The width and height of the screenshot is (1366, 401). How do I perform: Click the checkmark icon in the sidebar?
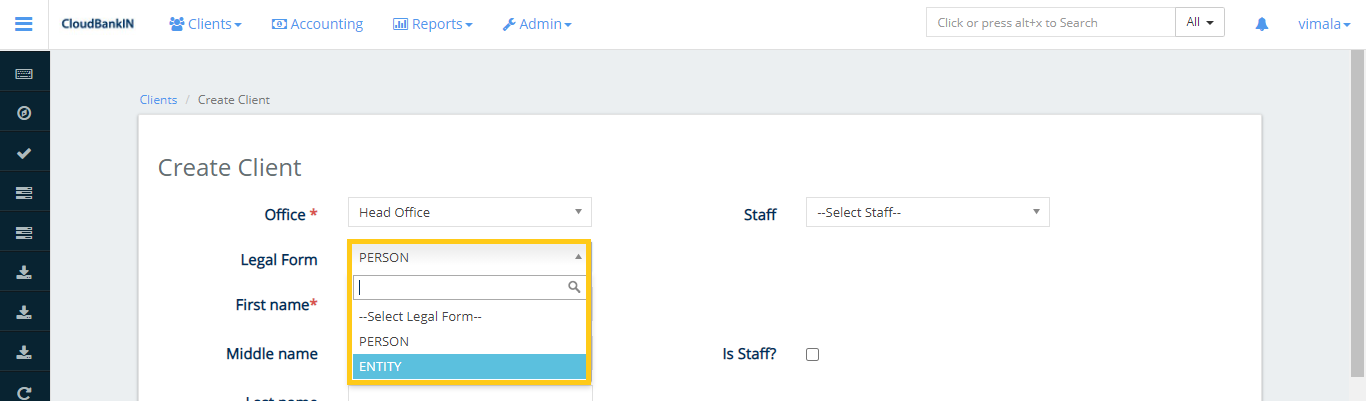(24, 153)
